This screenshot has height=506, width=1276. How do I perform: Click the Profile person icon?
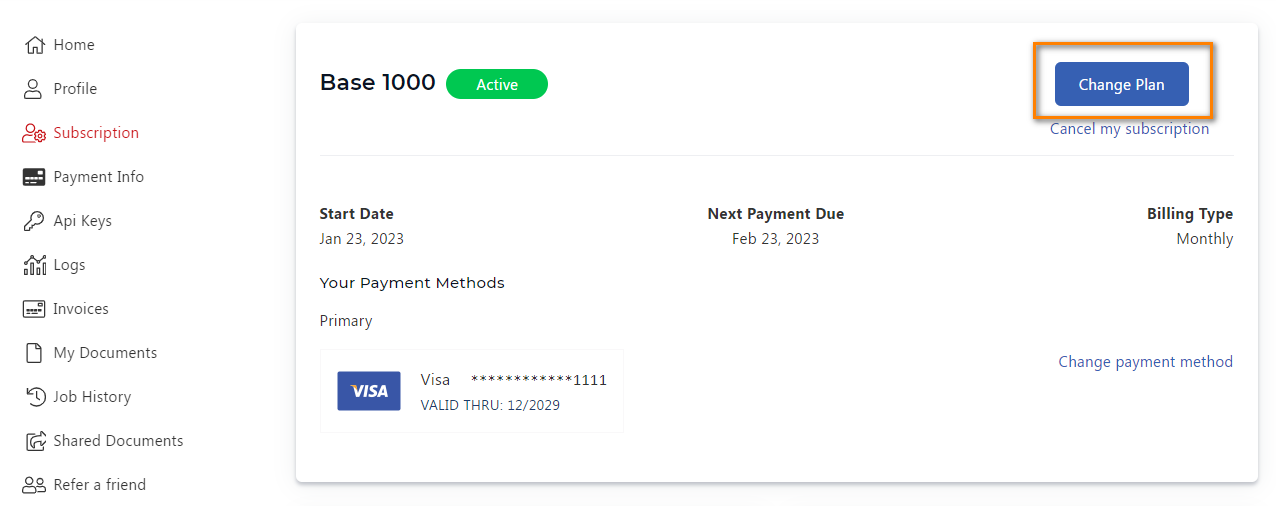click(34, 89)
